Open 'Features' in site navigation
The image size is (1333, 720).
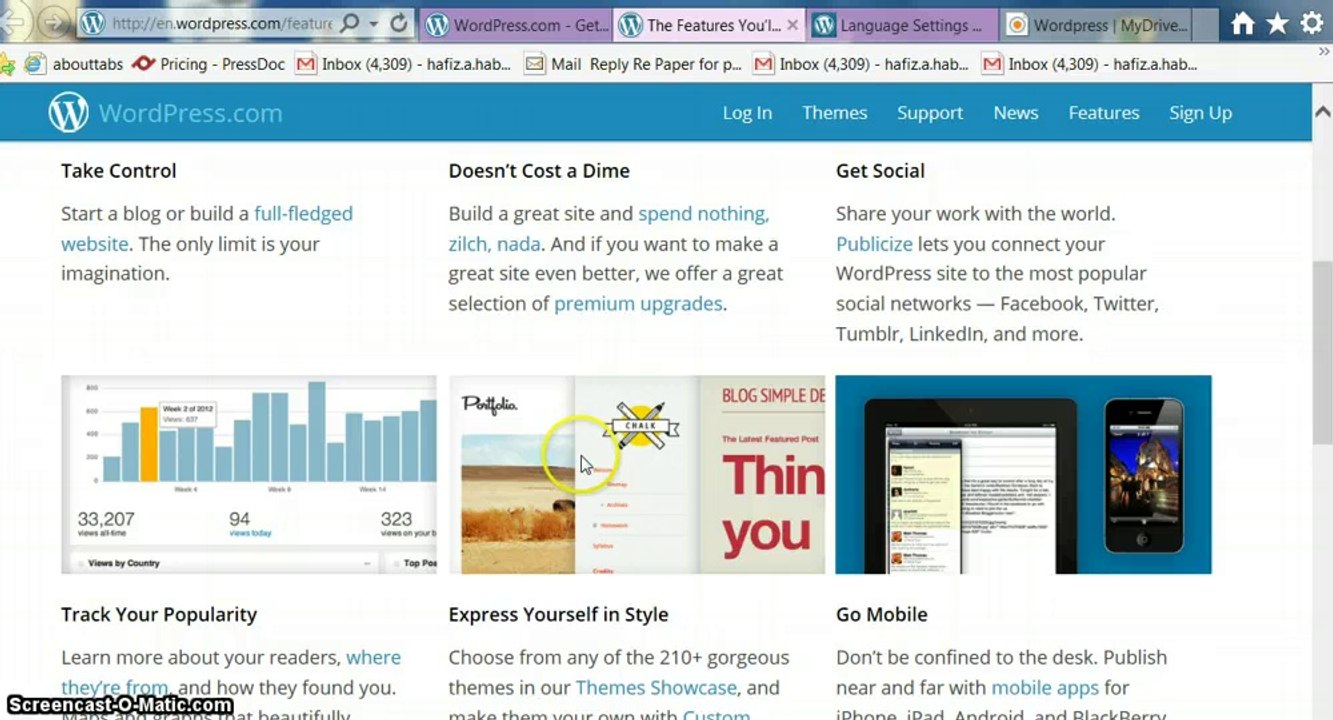pyautogui.click(x=1104, y=113)
